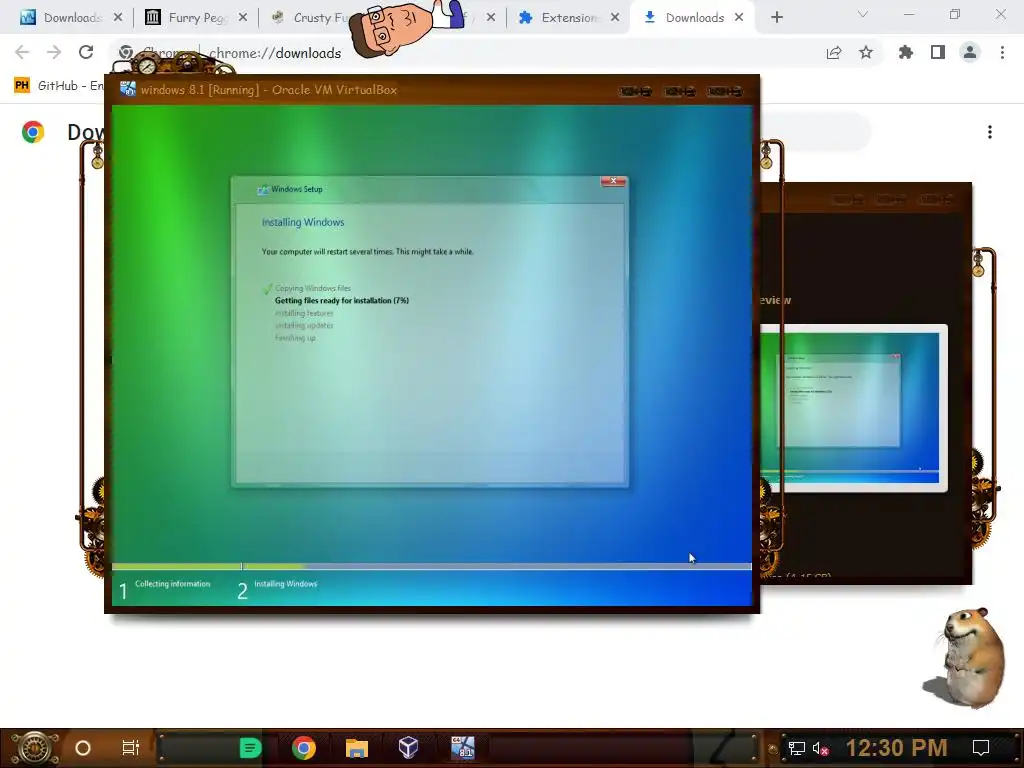Open VirtualBox Manager from taskbar
The width and height of the screenshot is (1024, 768).
(408, 747)
